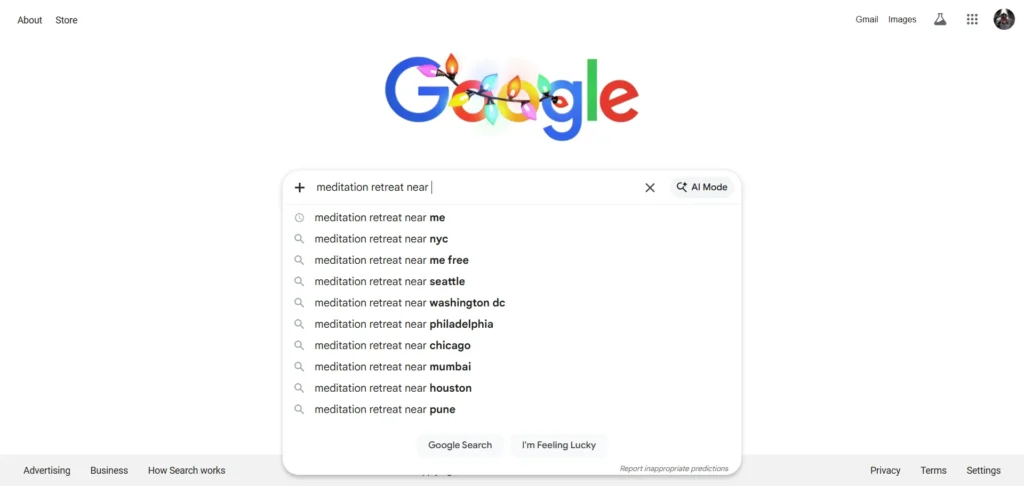Switch to AI Mode
Viewport: 1024px width, 486px height.
(x=702, y=187)
